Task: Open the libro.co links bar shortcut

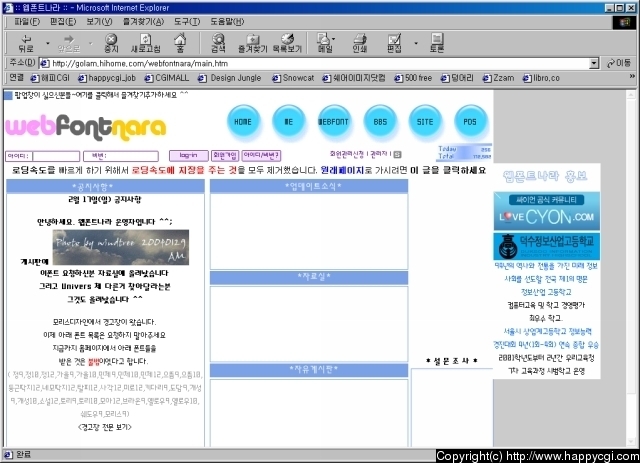Action: pos(541,78)
